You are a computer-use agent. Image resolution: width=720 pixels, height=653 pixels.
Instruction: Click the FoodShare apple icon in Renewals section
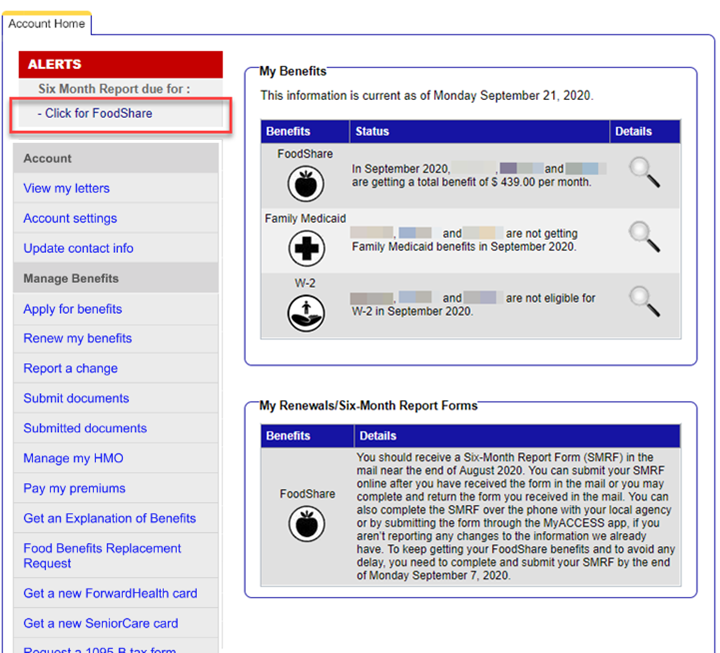click(x=306, y=523)
